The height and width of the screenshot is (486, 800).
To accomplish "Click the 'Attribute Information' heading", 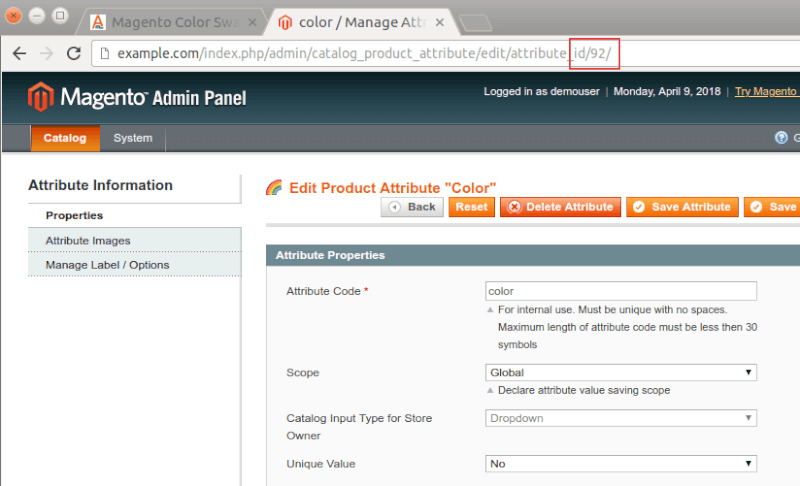I will (x=100, y=185).
